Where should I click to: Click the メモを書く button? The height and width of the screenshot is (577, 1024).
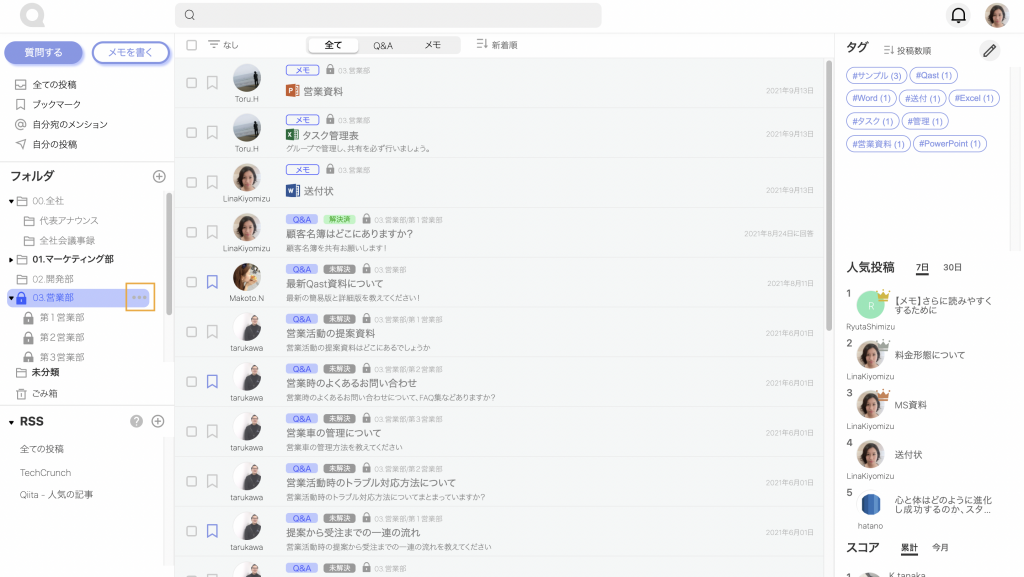point(130,52)
